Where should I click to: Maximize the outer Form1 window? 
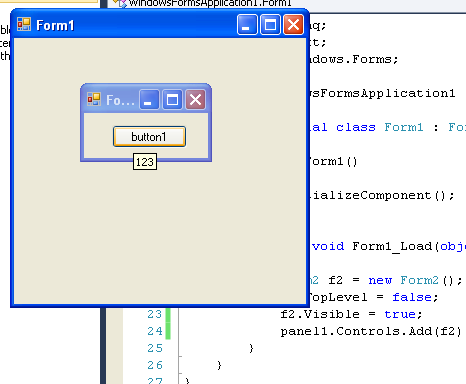(x=270, y=24)
